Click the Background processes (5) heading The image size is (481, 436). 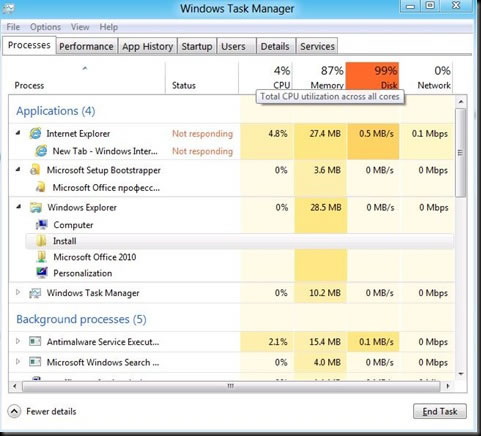(81, 319)
